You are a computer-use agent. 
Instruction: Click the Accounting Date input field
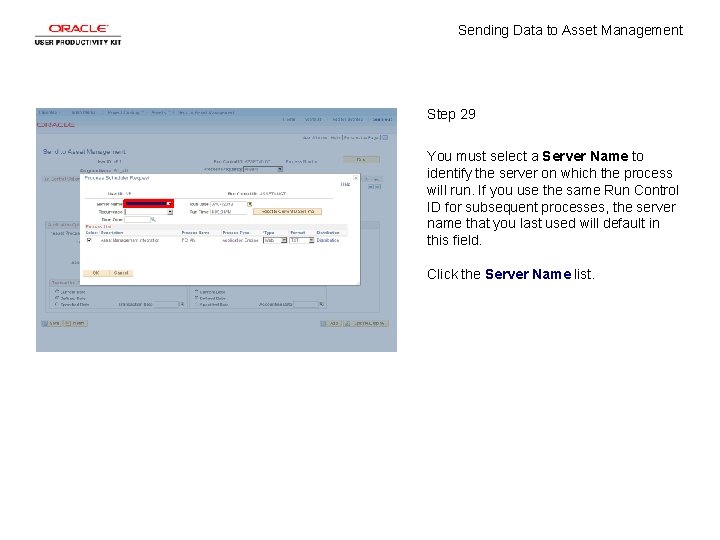click(x=306, y=304)
